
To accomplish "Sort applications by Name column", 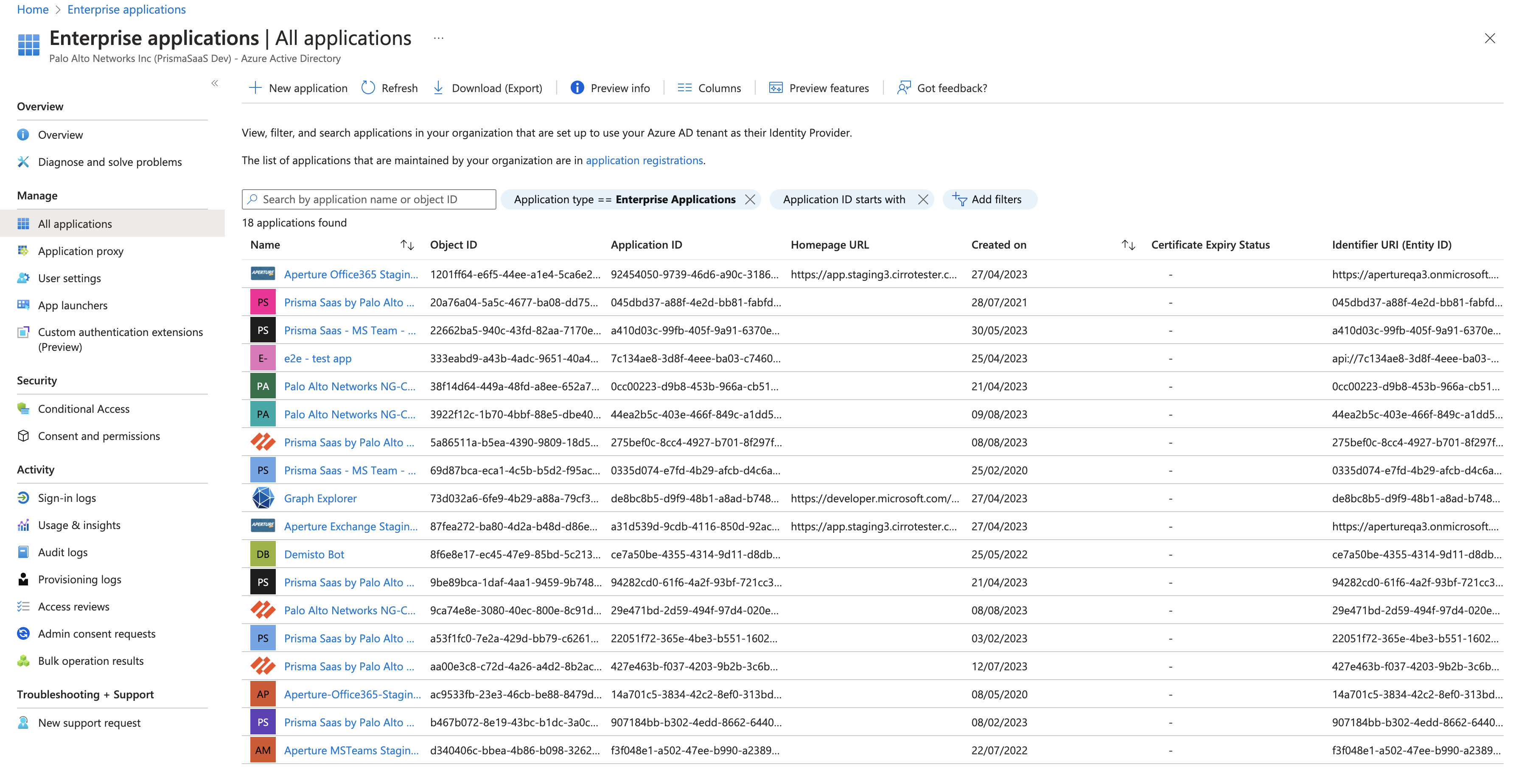I will tap(407, 245).
